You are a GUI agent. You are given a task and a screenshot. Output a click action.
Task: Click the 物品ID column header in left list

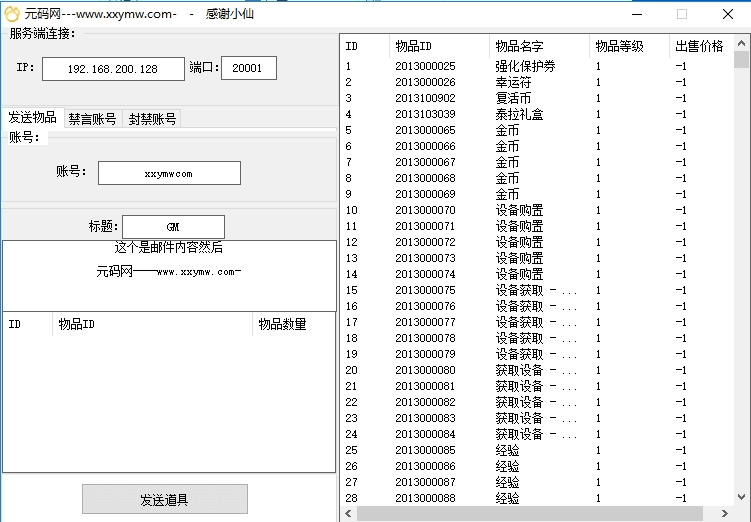point(152,324)
